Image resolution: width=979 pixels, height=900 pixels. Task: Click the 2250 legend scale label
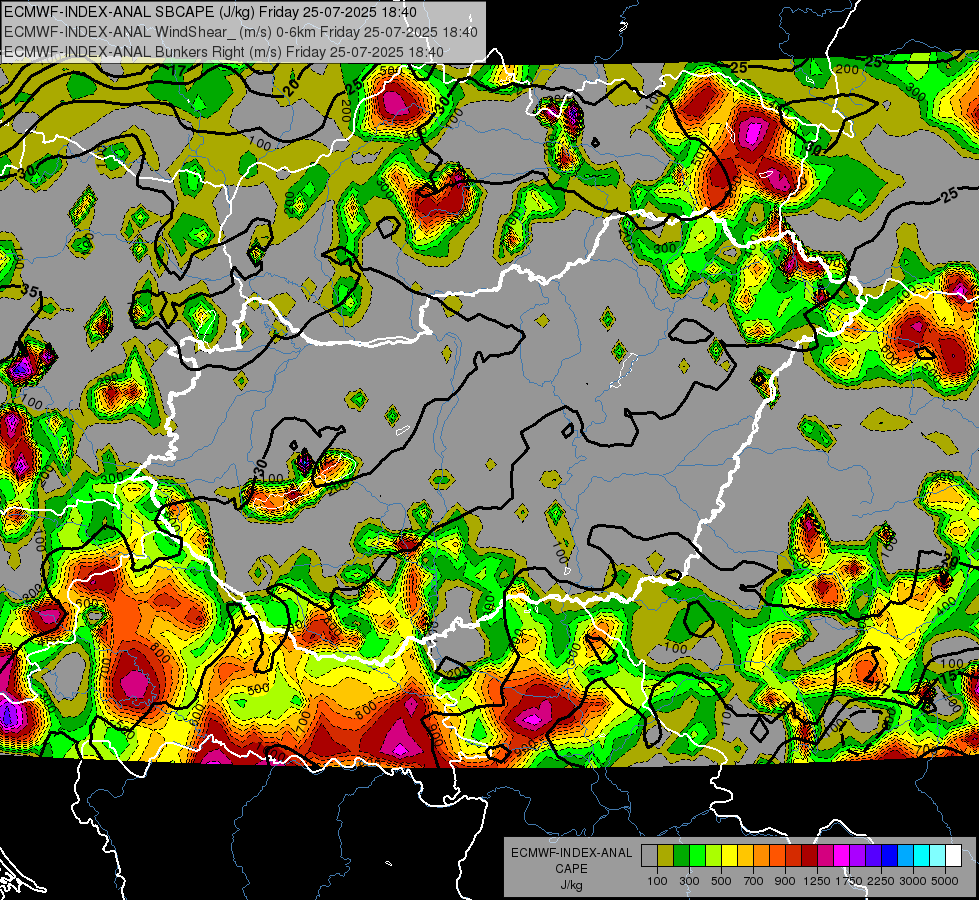[x=882, y=881]
